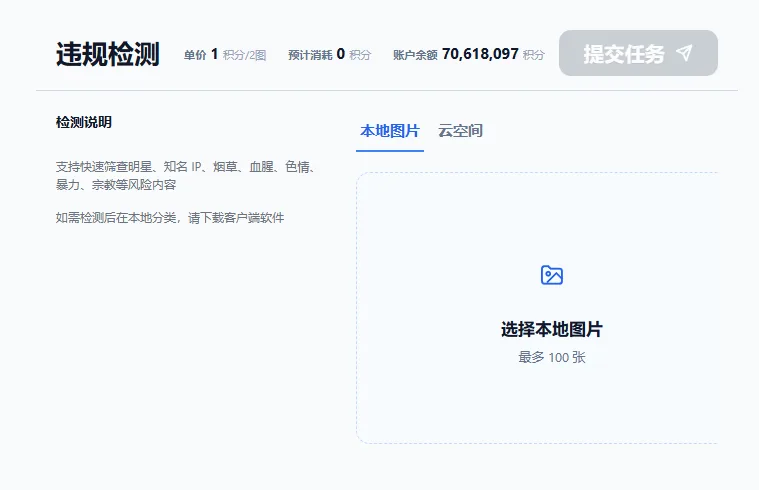
Task: Click the account balance number 70,618,097
Action: click(x=480, y=54)
